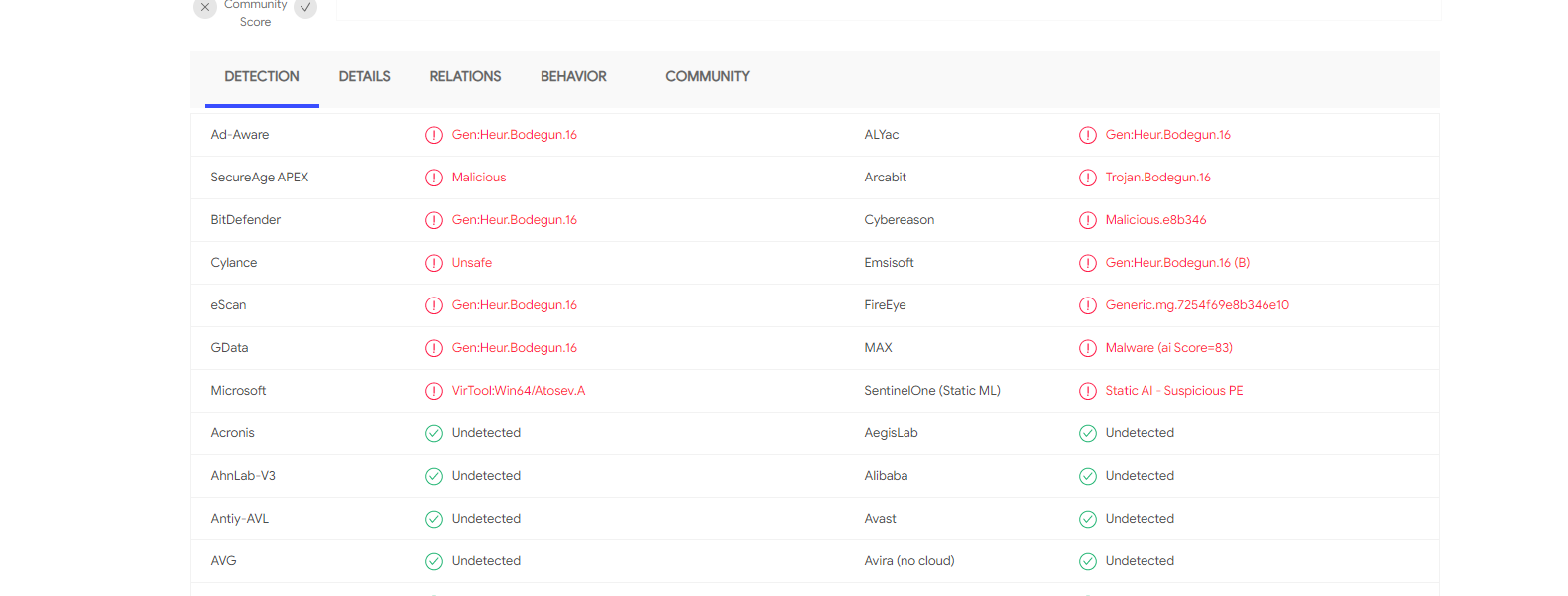
Task: Open the DETECTION tab
Action: [262, 76]
